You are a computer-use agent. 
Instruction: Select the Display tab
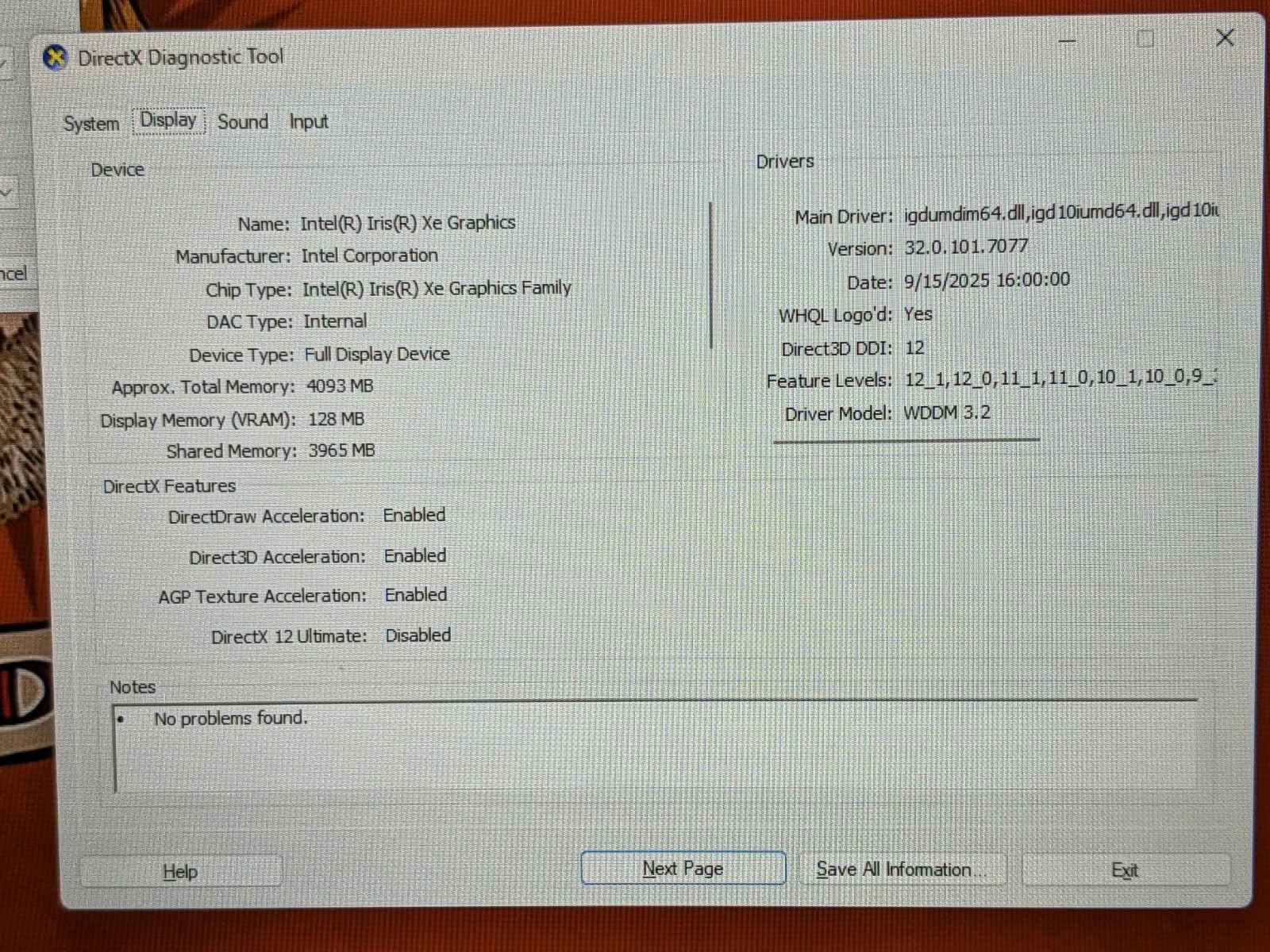pyautogui.click(x=168, y=121)
